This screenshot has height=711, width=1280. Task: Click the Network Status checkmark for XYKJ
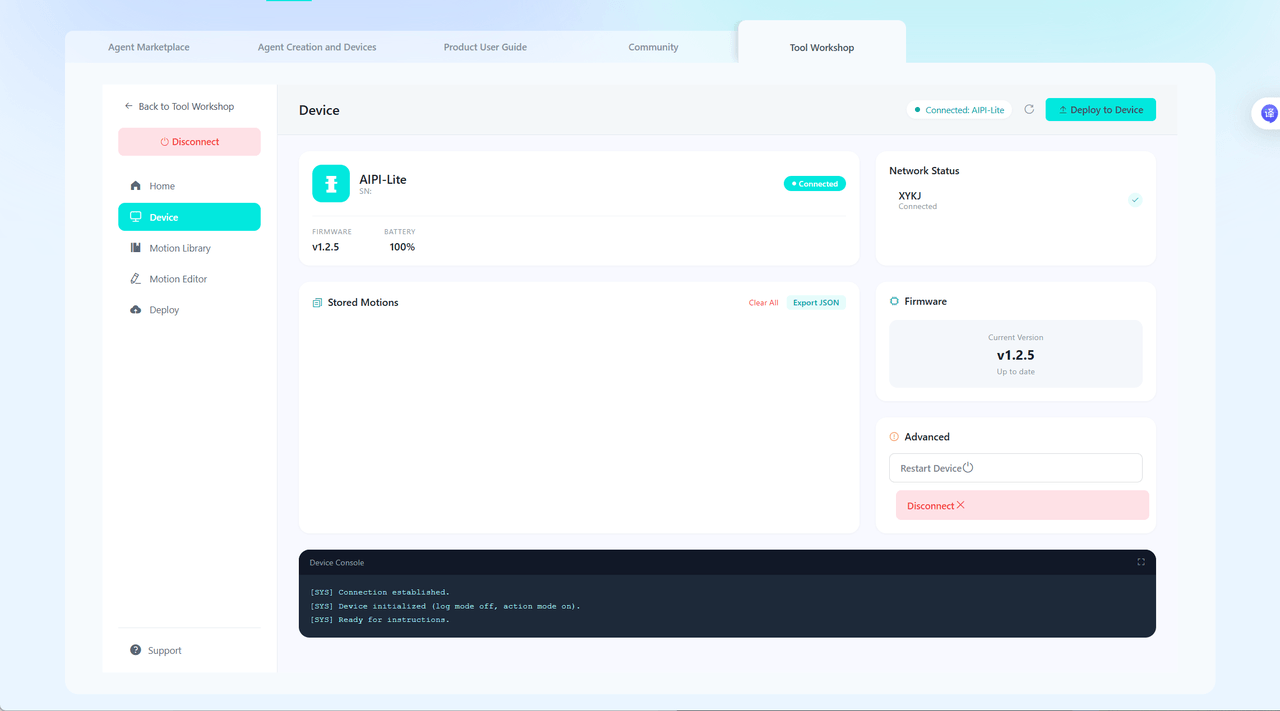click(1135, 200)
